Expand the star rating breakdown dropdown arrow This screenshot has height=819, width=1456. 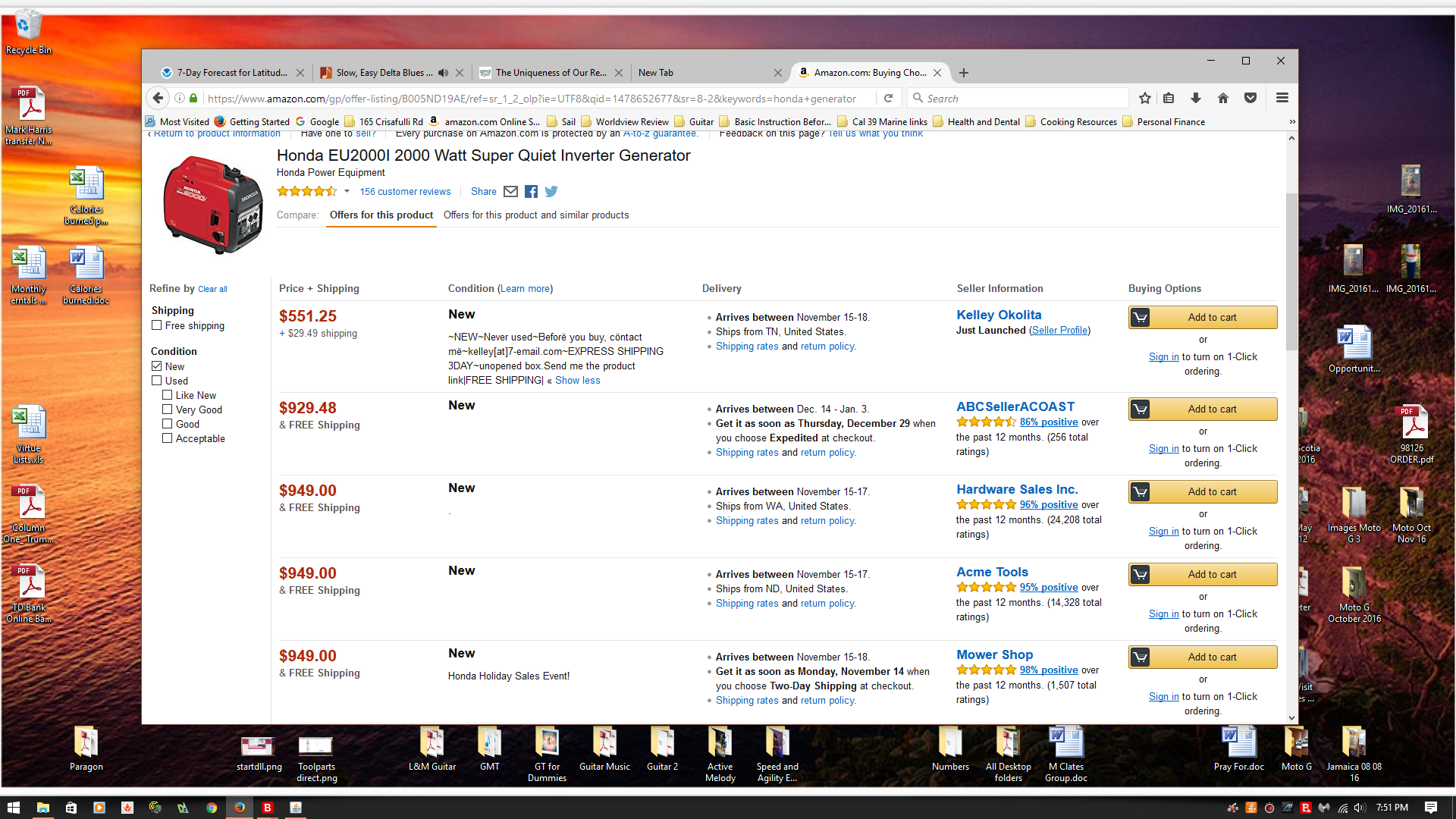347,192
